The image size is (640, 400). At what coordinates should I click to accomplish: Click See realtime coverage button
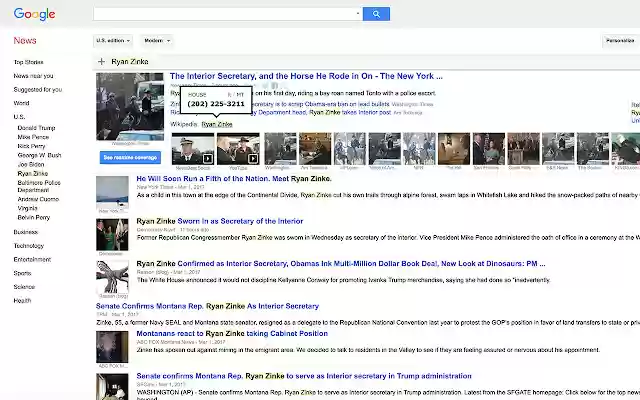click(130, 158)
